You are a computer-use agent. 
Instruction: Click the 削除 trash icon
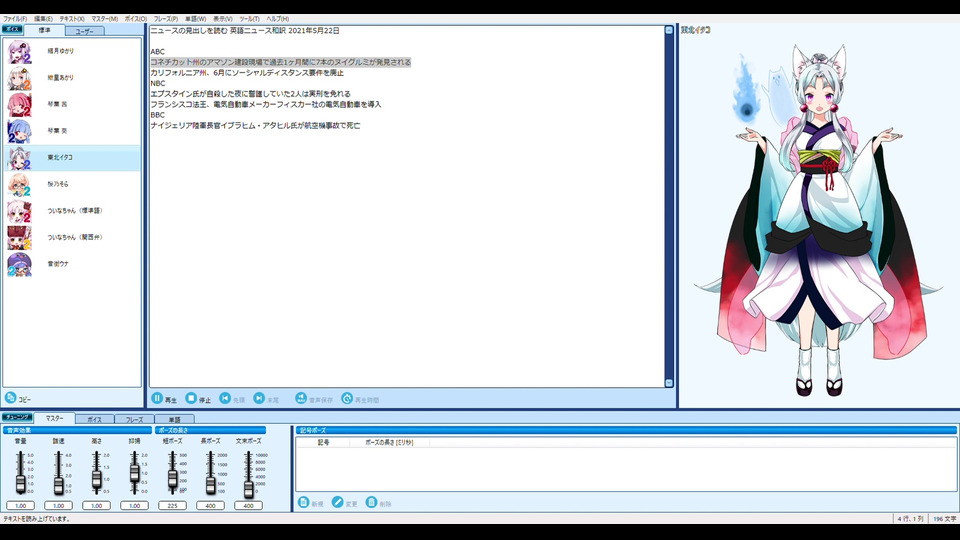pos(371,502)
